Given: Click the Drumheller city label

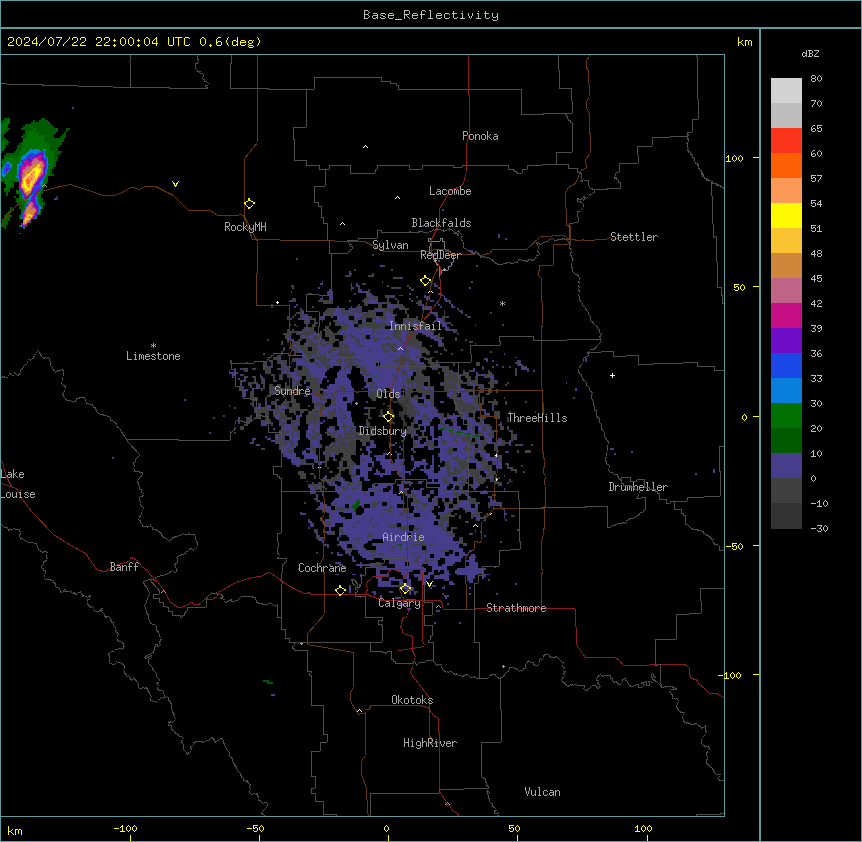Looking at the screenshot, I should (x=638, y=487).
